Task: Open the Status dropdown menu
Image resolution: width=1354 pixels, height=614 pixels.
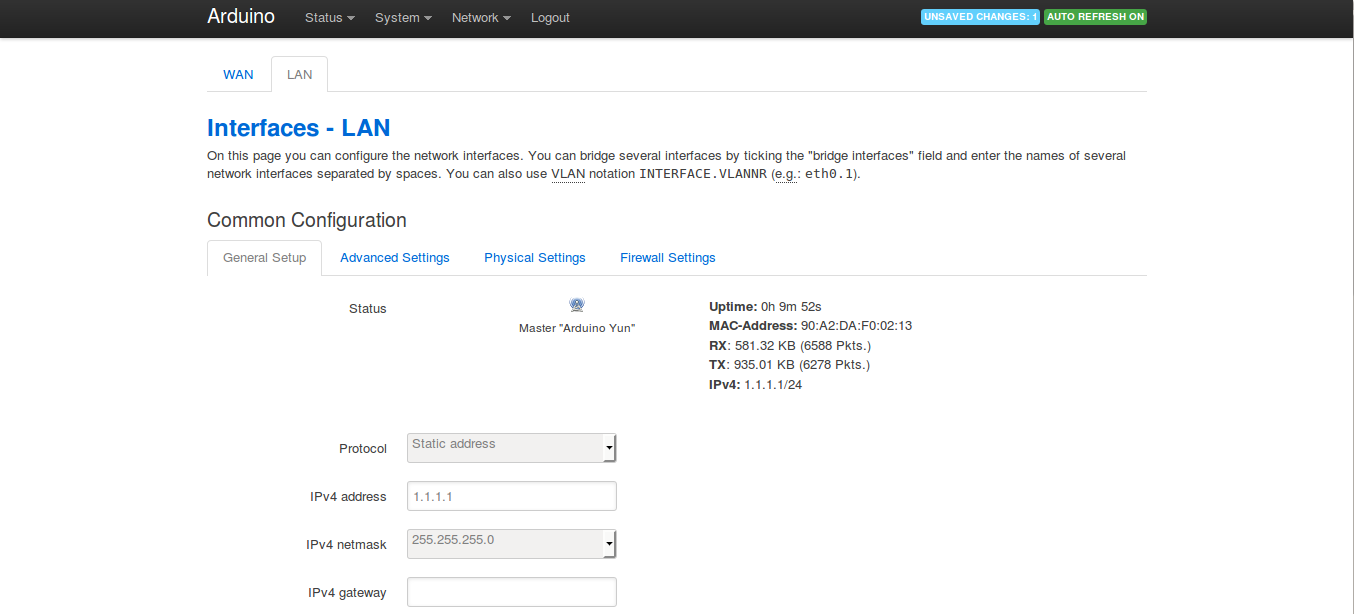Action: click(330, 18)
